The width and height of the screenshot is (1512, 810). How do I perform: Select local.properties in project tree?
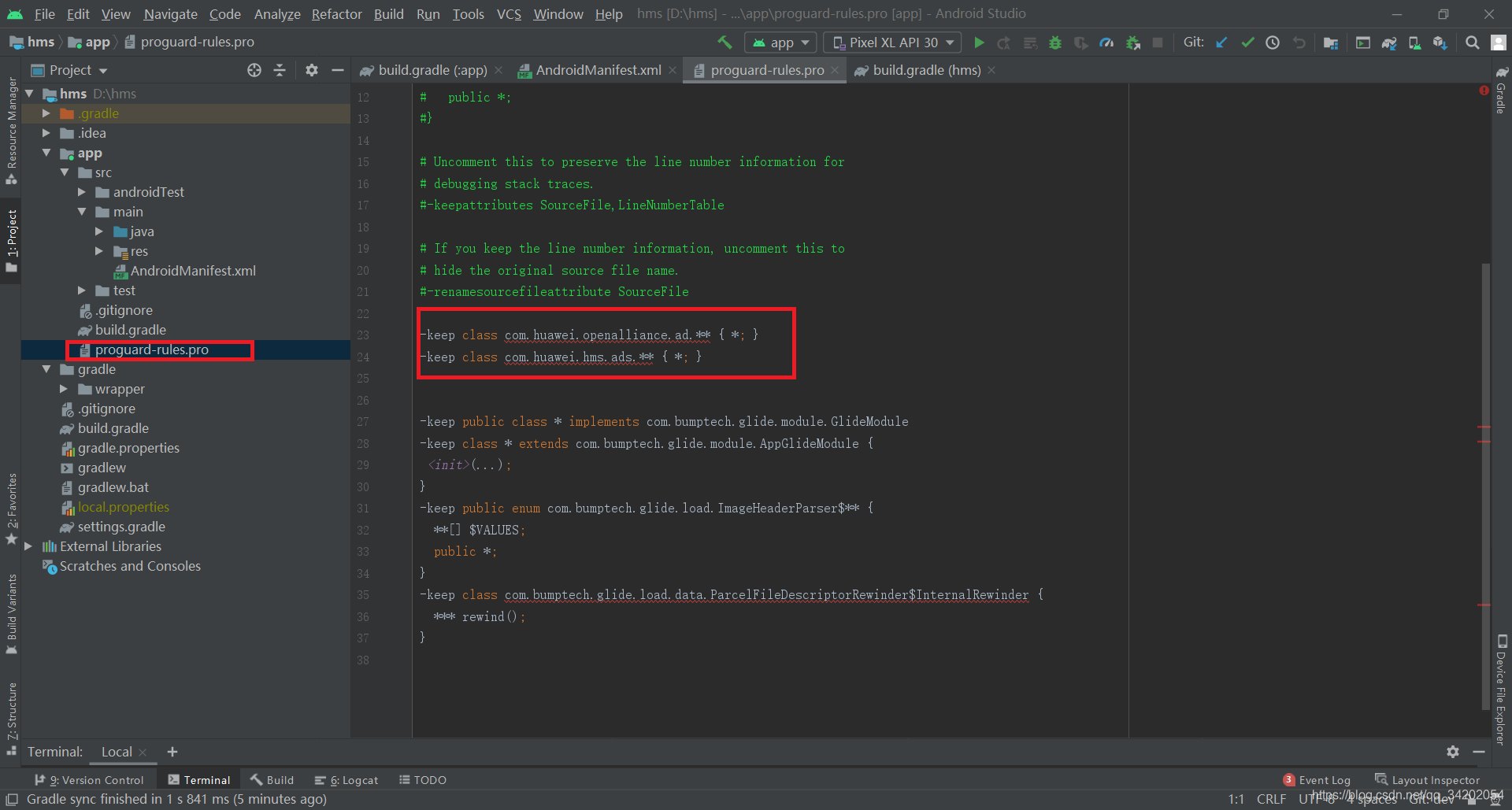click(x=124, y=507)
